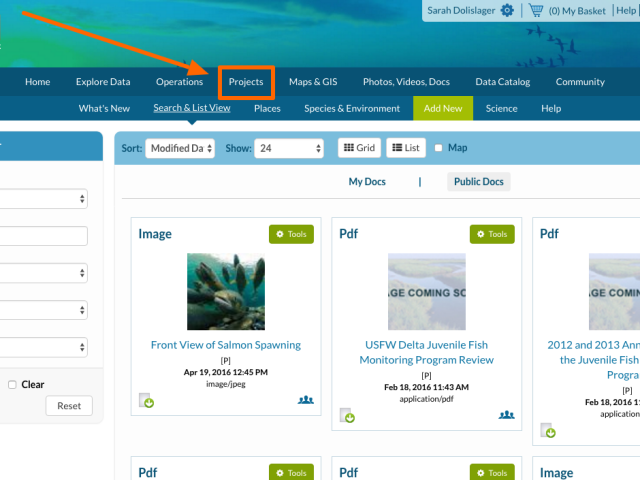The image size is (640, 480).
Task: Open Photos, Videos, Docs menu
Action: pyautogui.click(x=406, y=82)
